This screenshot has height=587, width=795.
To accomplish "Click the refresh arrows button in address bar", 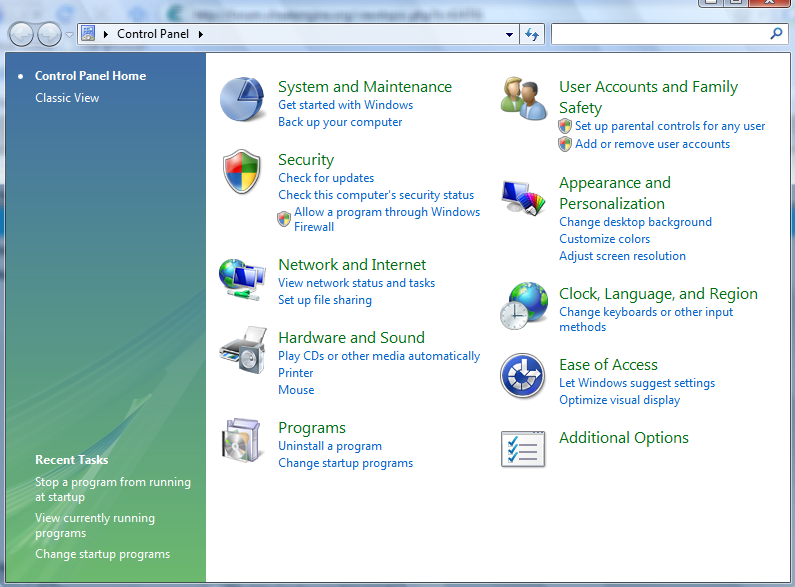I will pyautogui.click(x=532, y=34).
